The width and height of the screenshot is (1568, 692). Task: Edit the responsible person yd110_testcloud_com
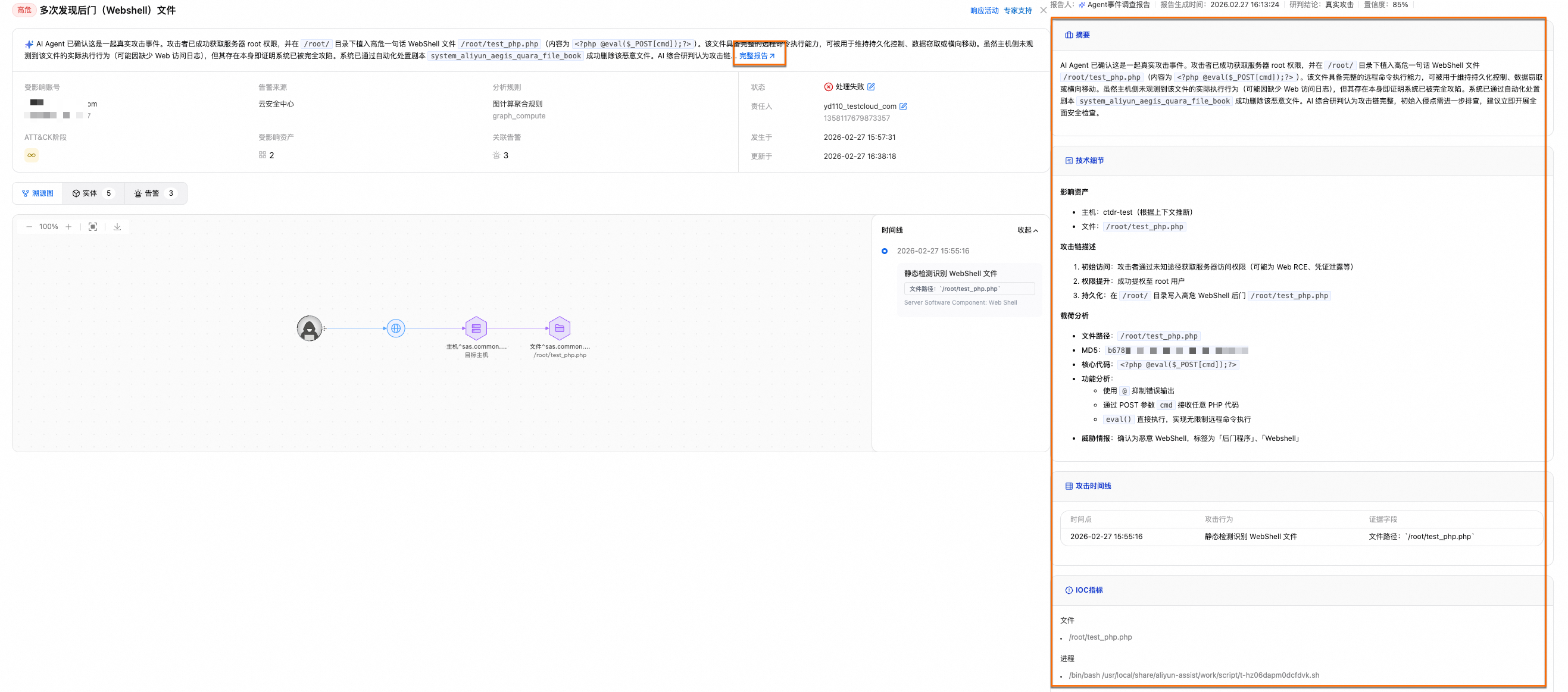click(x=903, y=107)
